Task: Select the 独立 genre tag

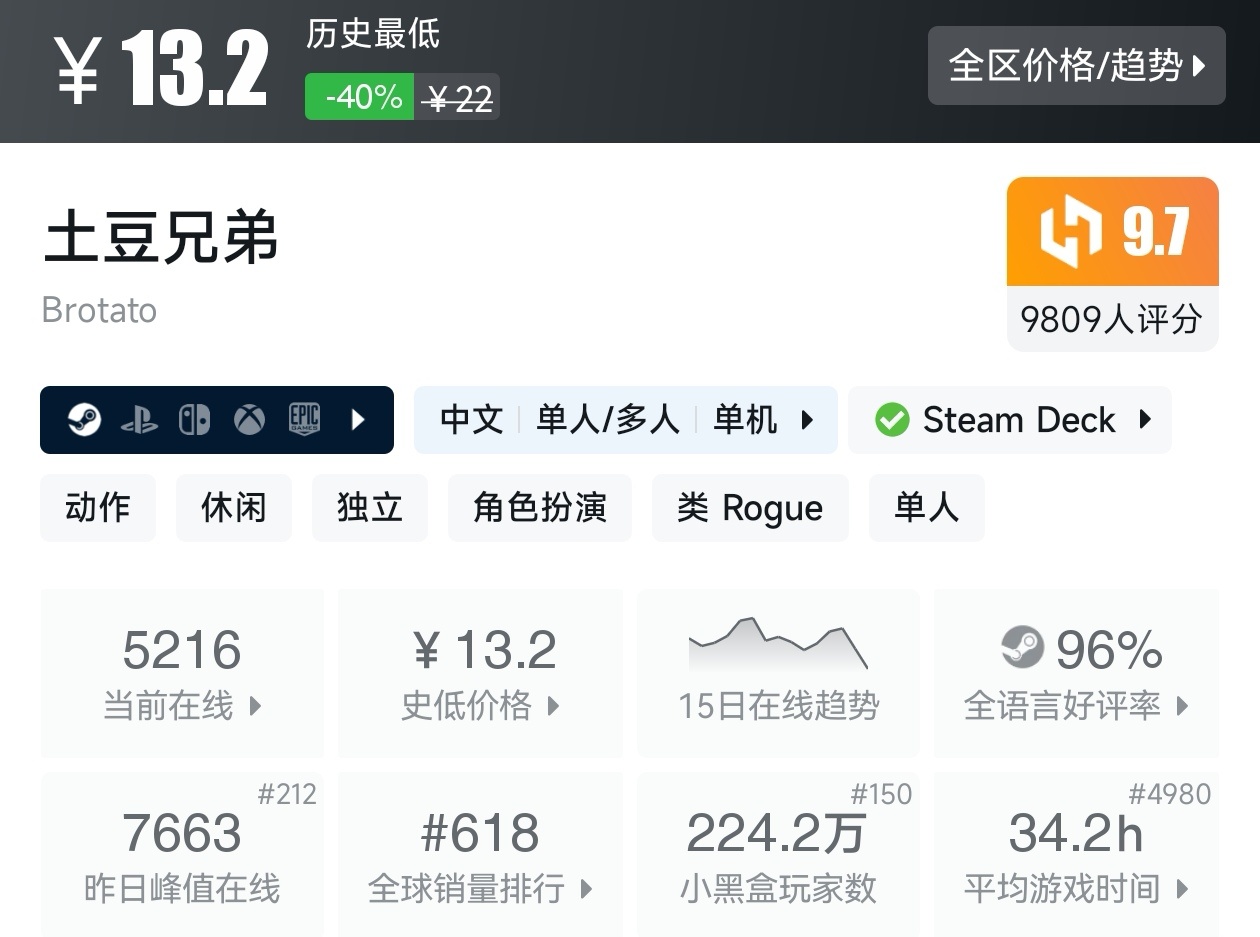Action: point(370,508)
